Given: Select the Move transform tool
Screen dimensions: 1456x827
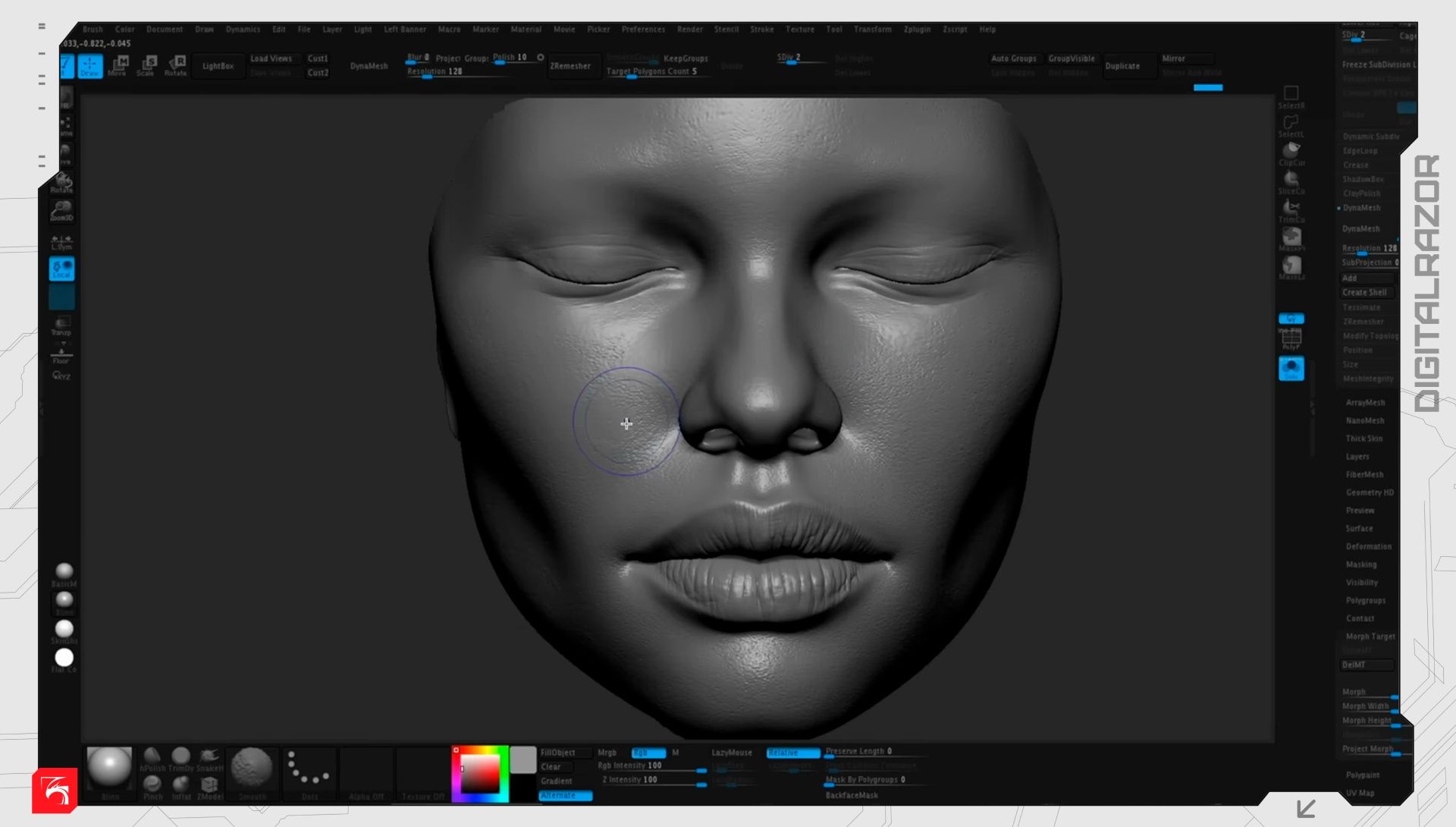Looking at the screenshot, I should coord(118,65).
